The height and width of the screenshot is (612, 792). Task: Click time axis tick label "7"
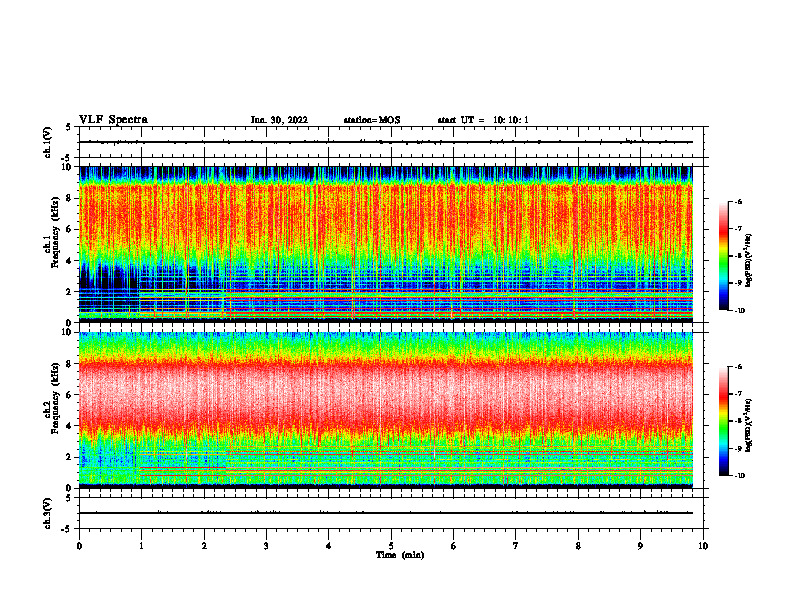tap(516, 546)
